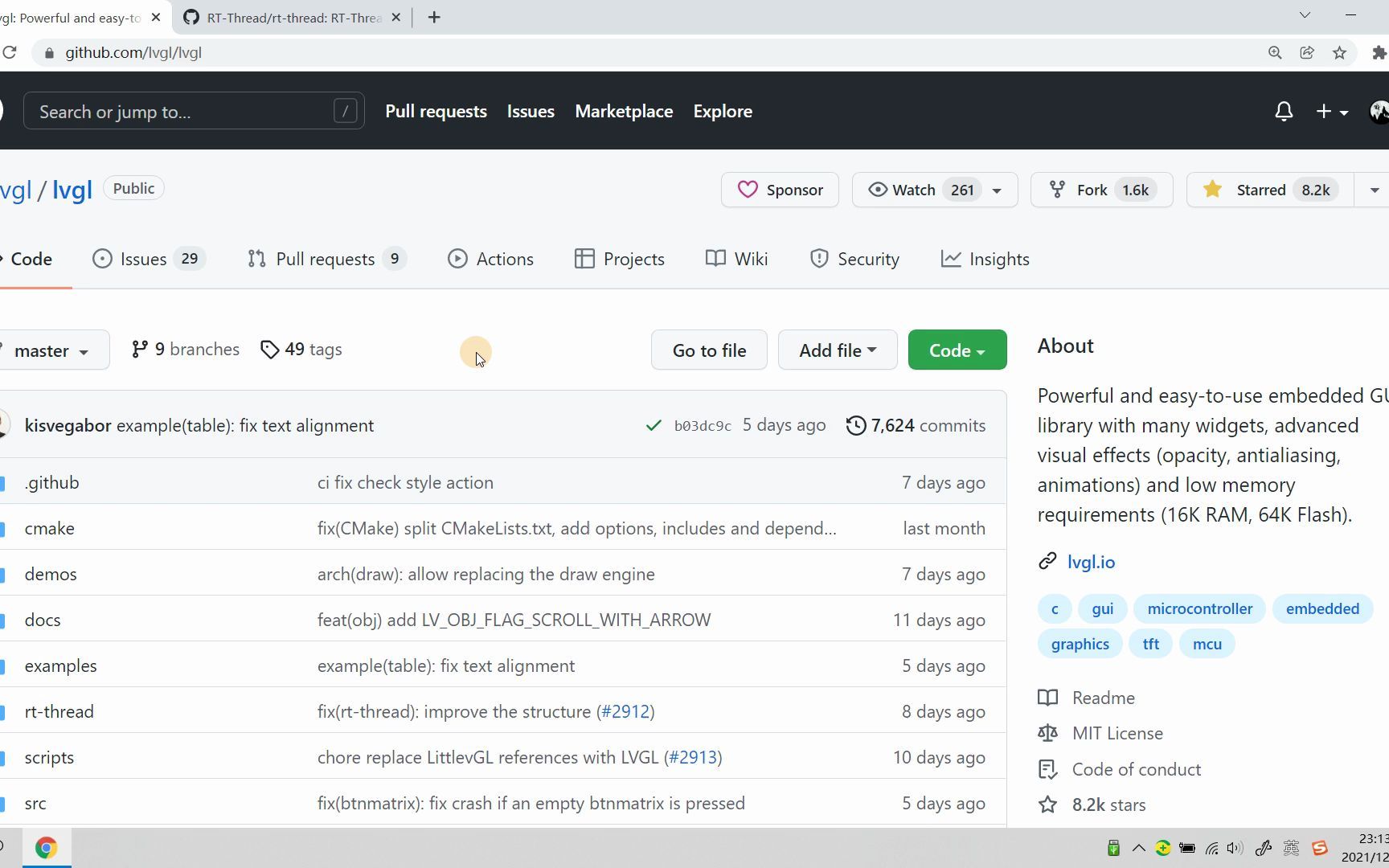1389x868 pixels.
Task: Click the Sponsor heart button
Action: coord(780,190)
